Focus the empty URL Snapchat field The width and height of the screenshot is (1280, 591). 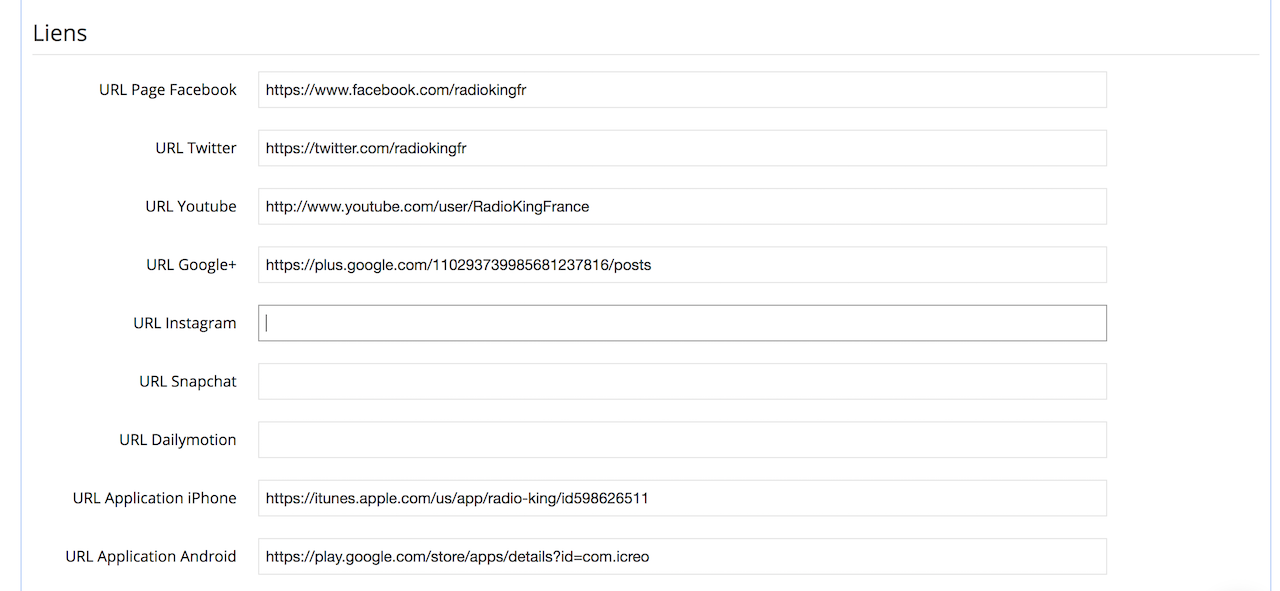tap(682, 381)
